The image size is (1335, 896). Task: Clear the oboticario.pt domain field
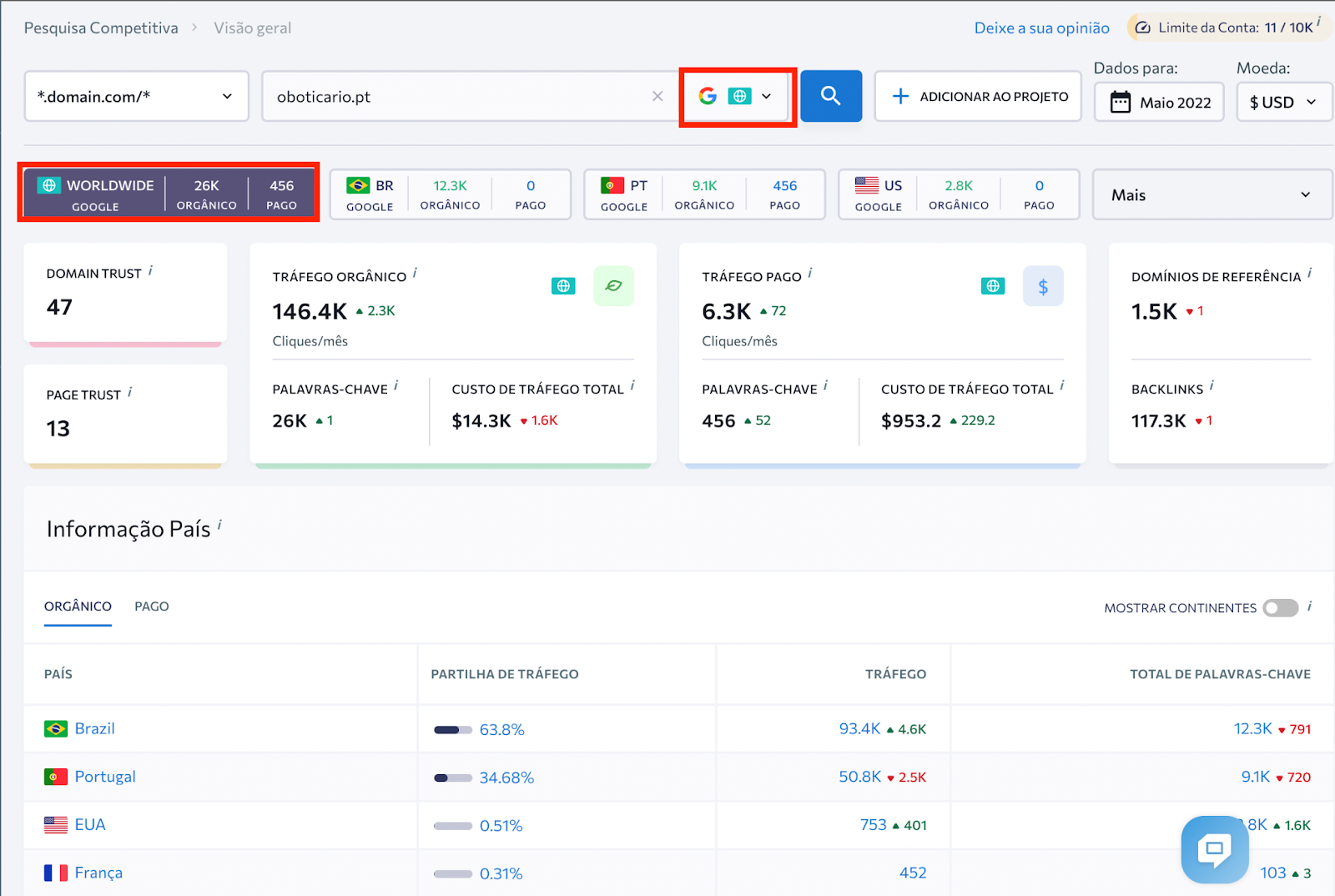(x=657, y=96)
